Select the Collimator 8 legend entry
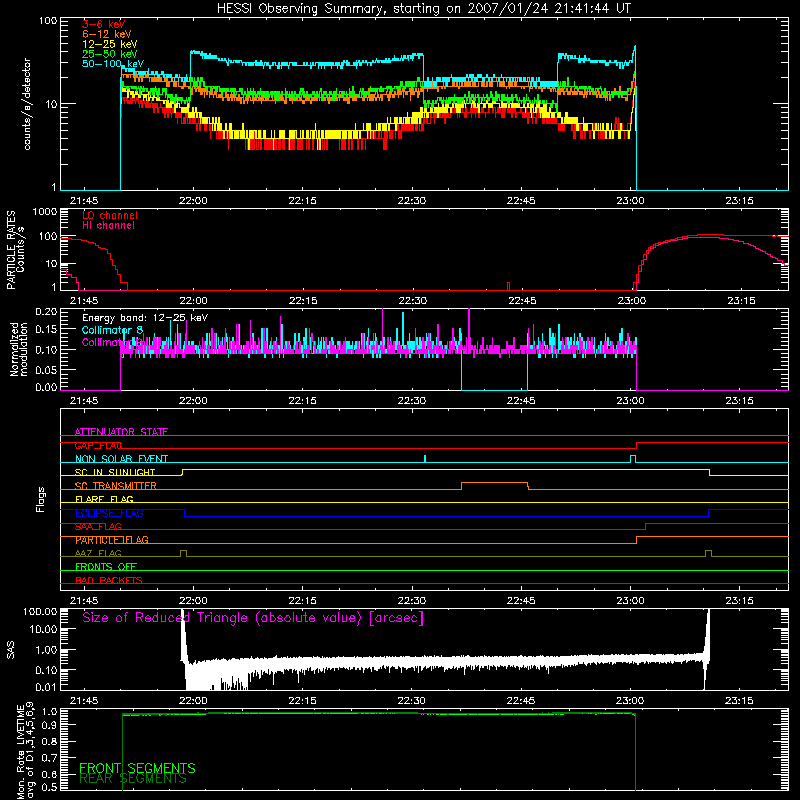The width and height of the screenshot is (800, 800). click(112, 330)
